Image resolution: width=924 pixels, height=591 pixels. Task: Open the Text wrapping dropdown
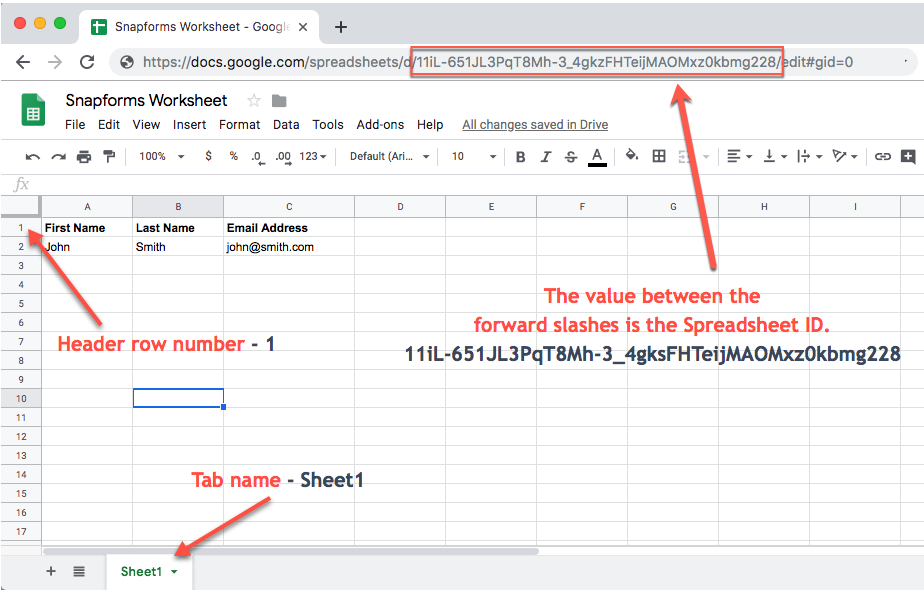[x=810, y=157]
